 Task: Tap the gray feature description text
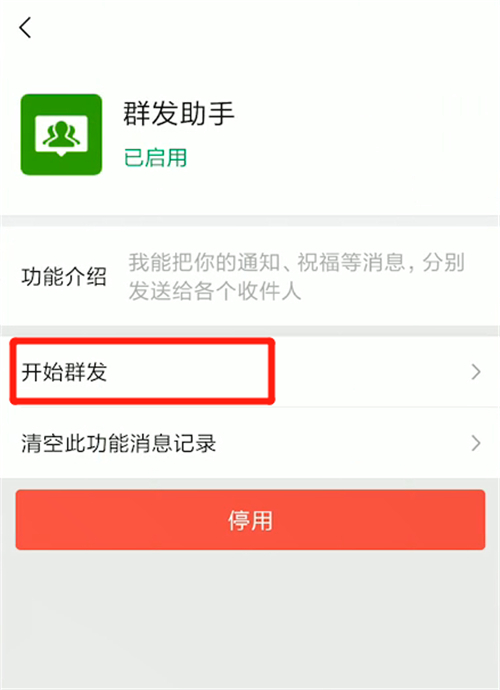(x=296, y=276)
